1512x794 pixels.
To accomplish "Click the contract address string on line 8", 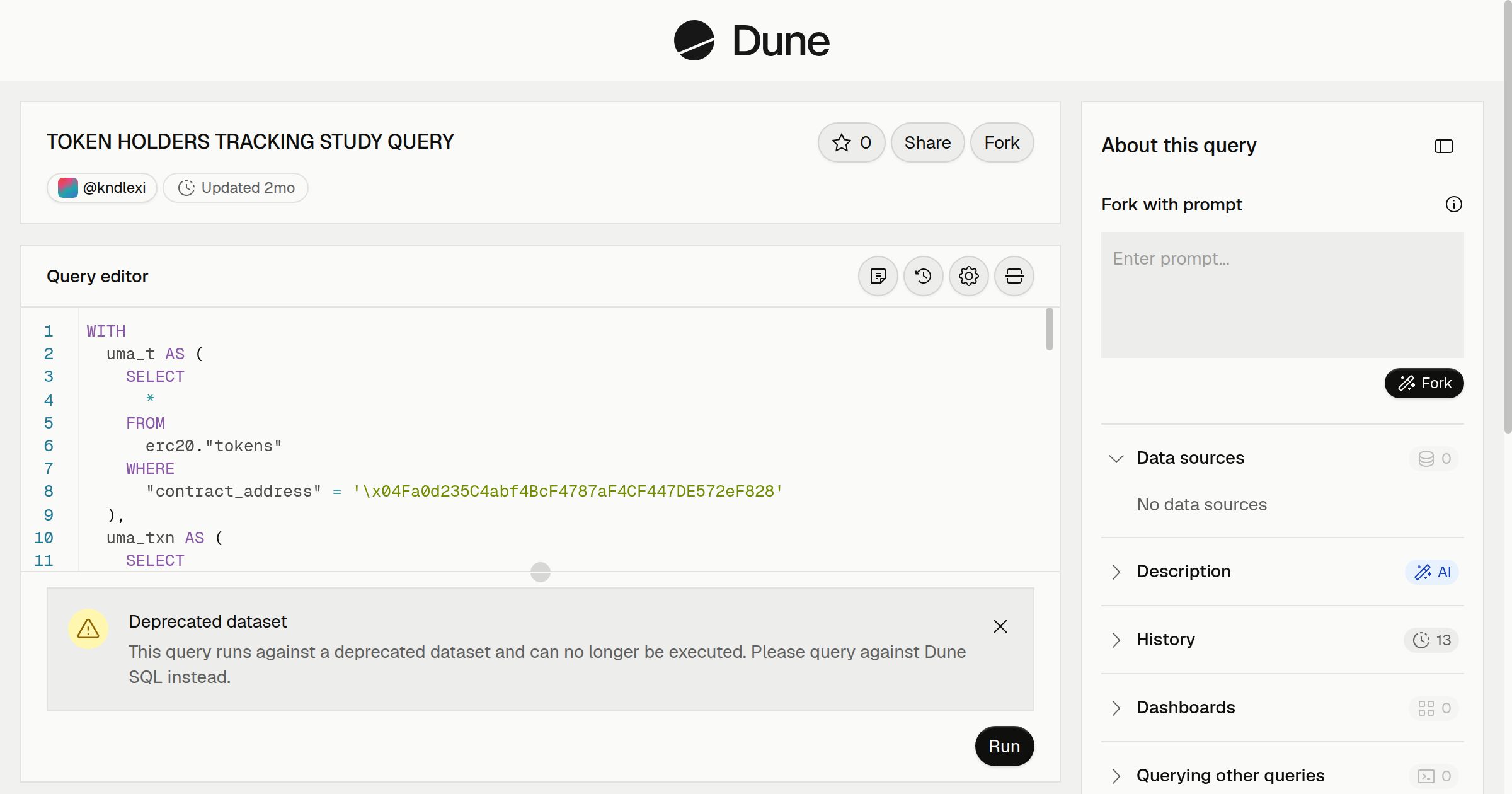I will [x=568, y=492].
